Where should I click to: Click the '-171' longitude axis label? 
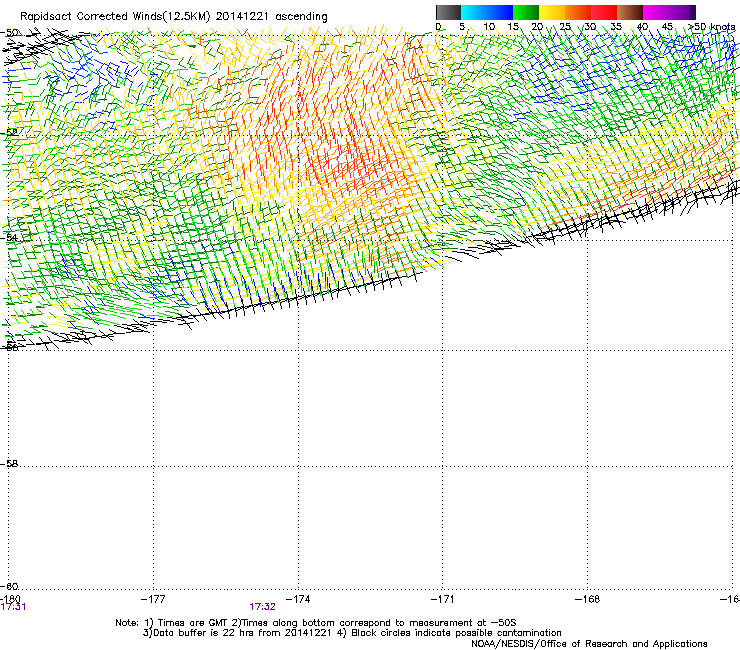443,599
